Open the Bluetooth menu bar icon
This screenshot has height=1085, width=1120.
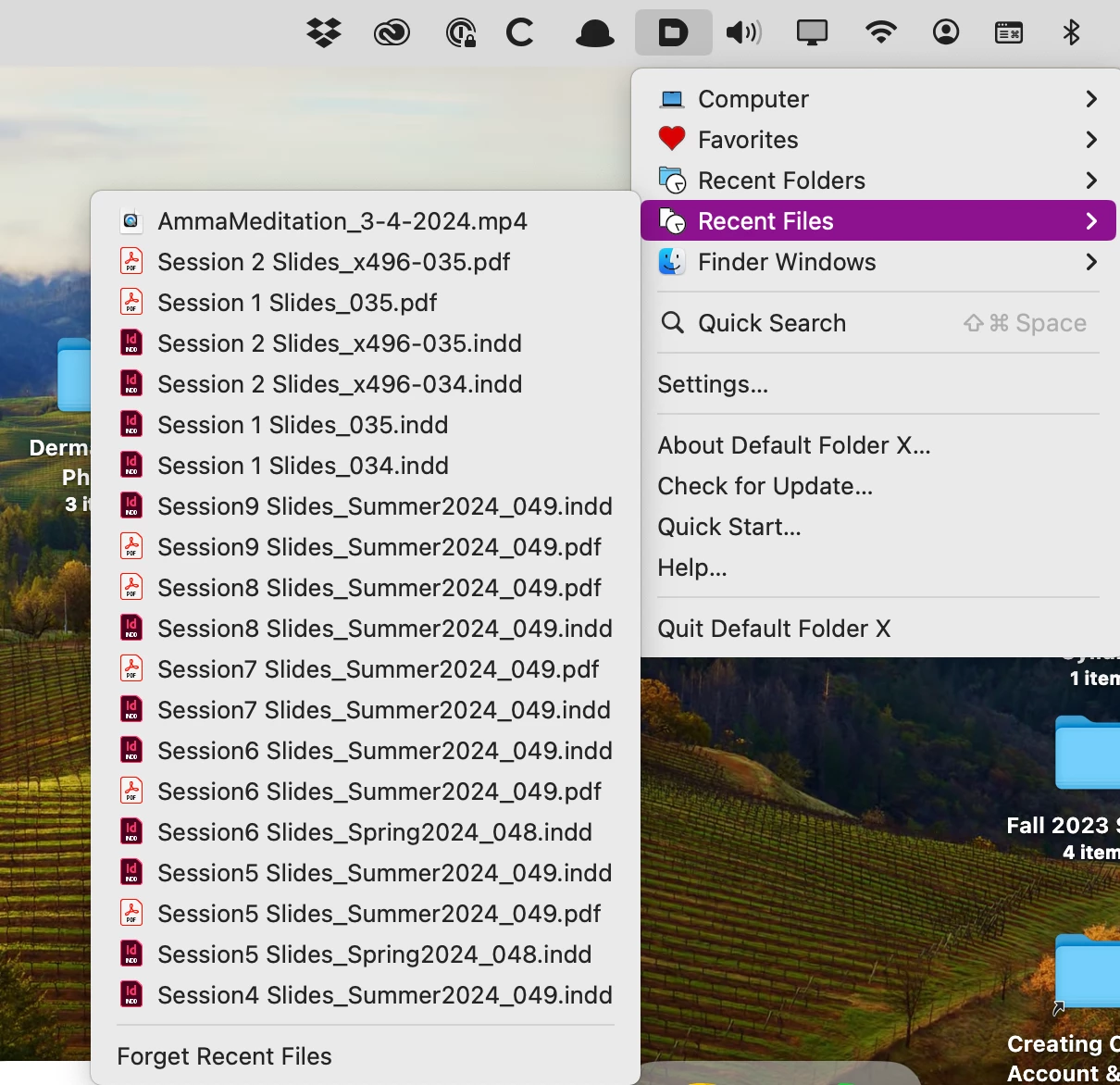click(1071, 33)
